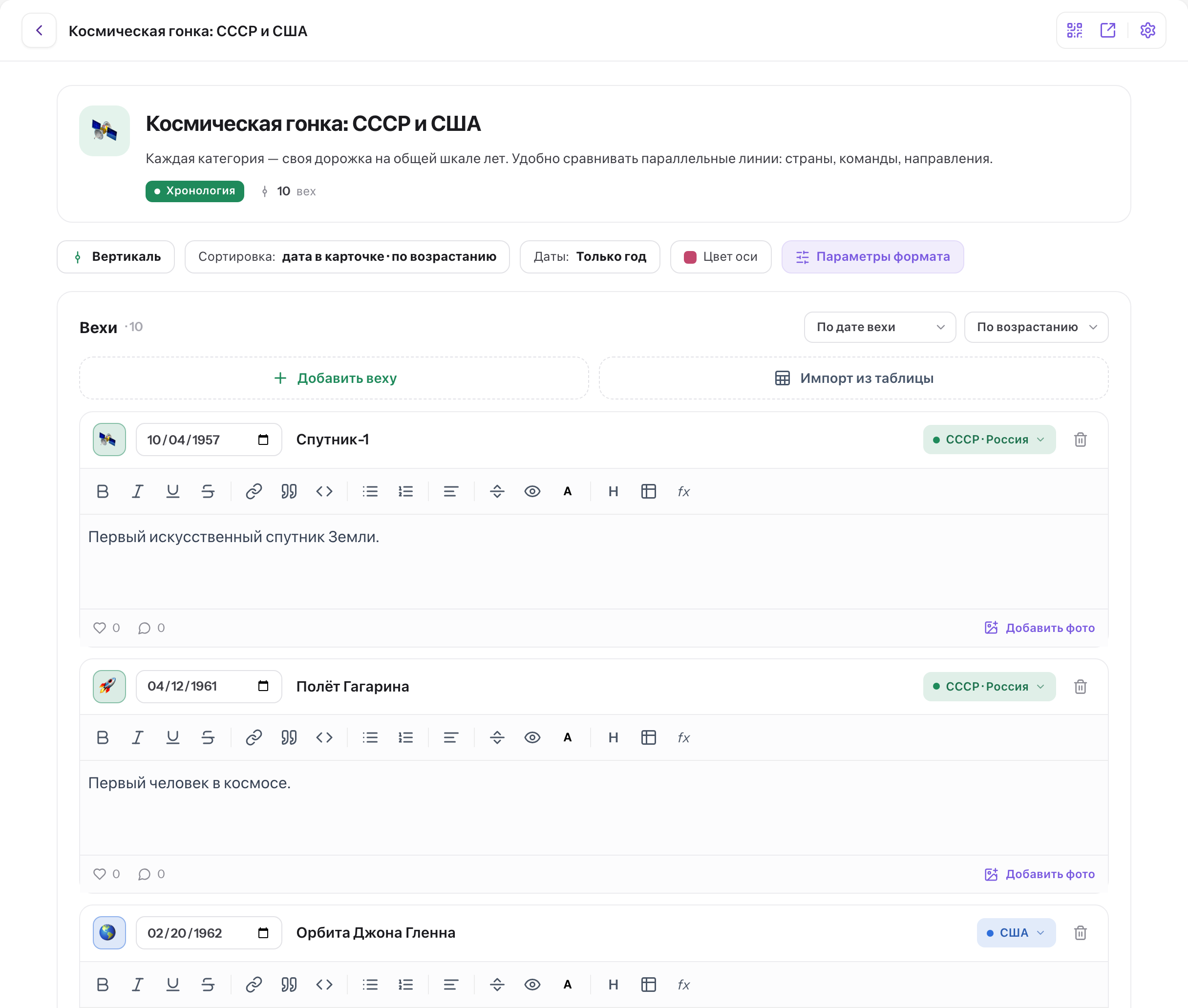Text alignment in Спутник-1 editor
This screenshot has width=1188, height=1008.
[x=451, y=491]
